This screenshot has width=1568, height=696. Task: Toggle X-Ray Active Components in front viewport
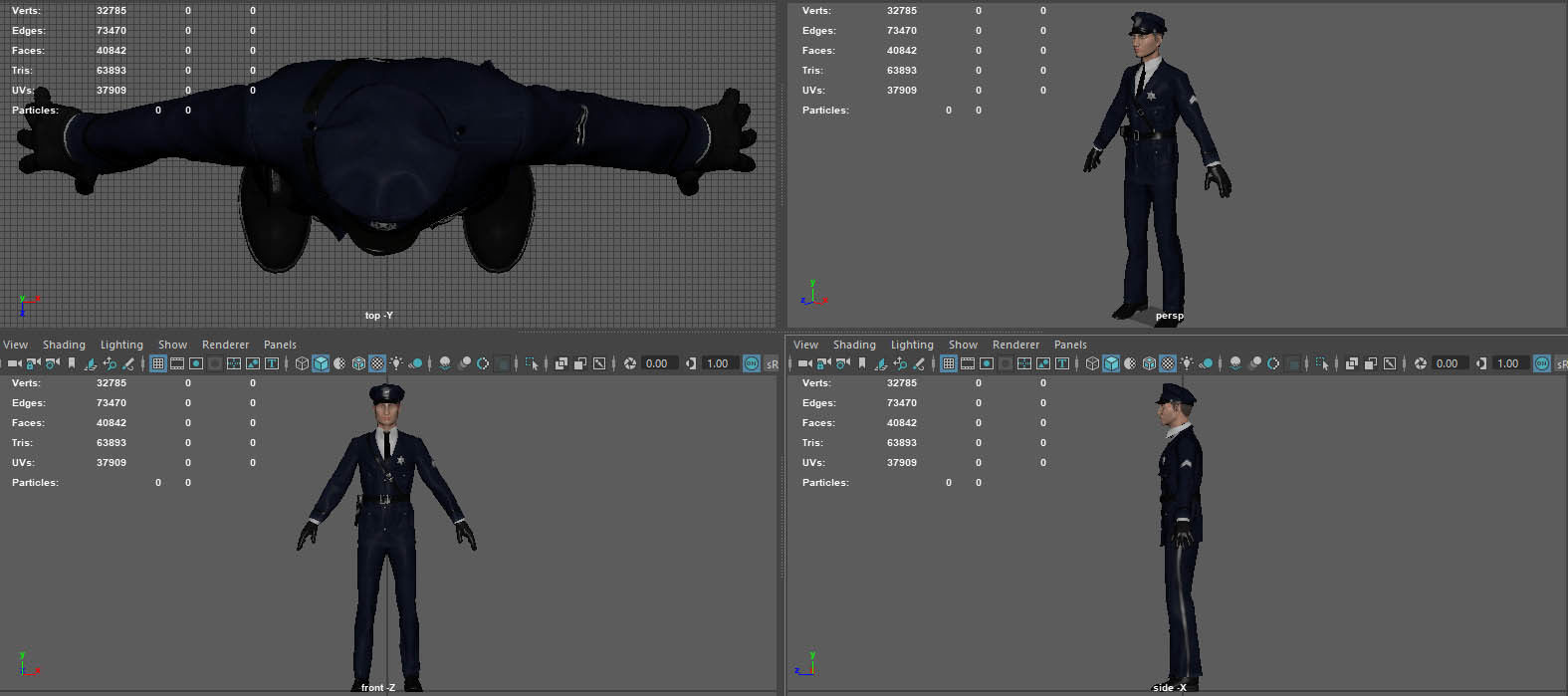click(x=579, y=363)
